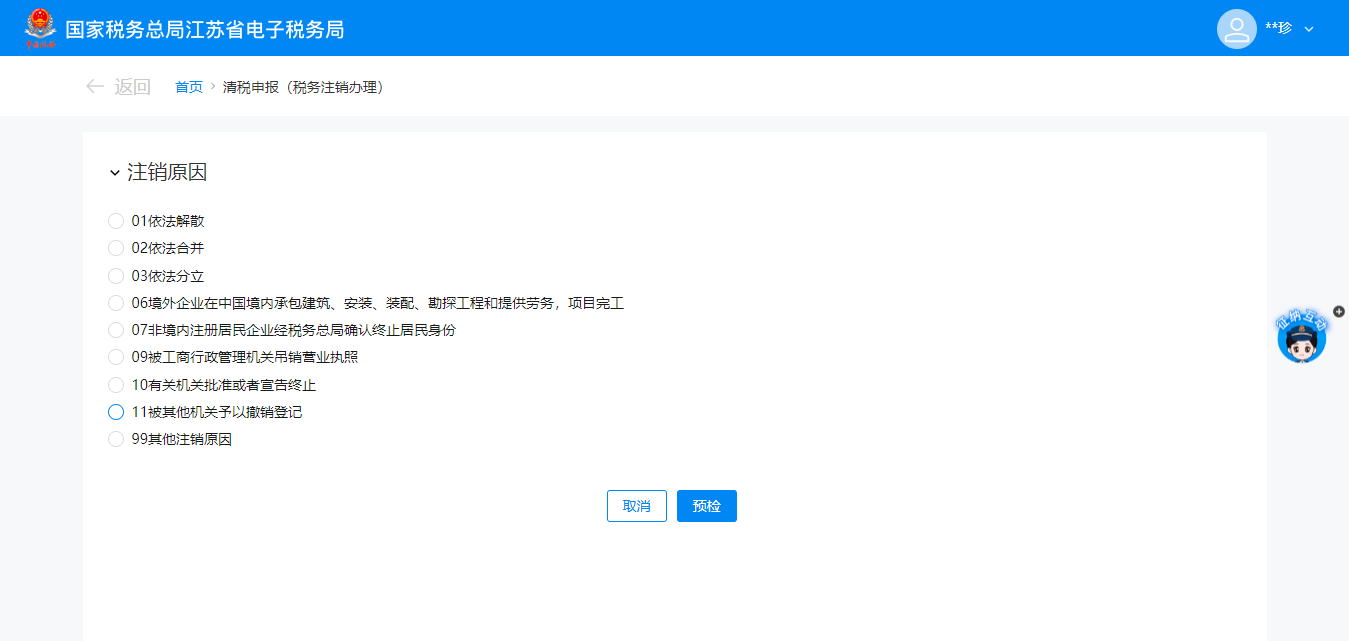Click the back arrow icon

95,87
